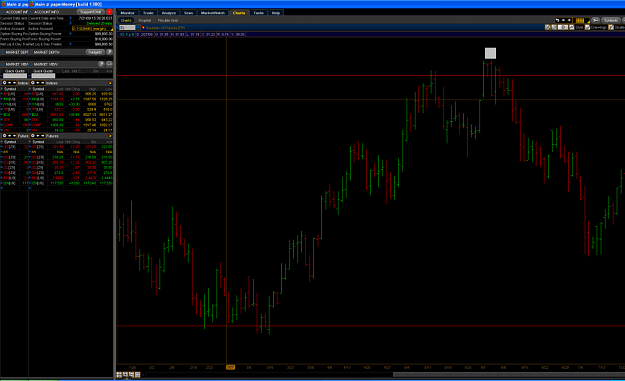The height and width of the screenshot is (381, 625).
Task: Click the red alert circle beside Support/Chat
Action: (109, 12)
